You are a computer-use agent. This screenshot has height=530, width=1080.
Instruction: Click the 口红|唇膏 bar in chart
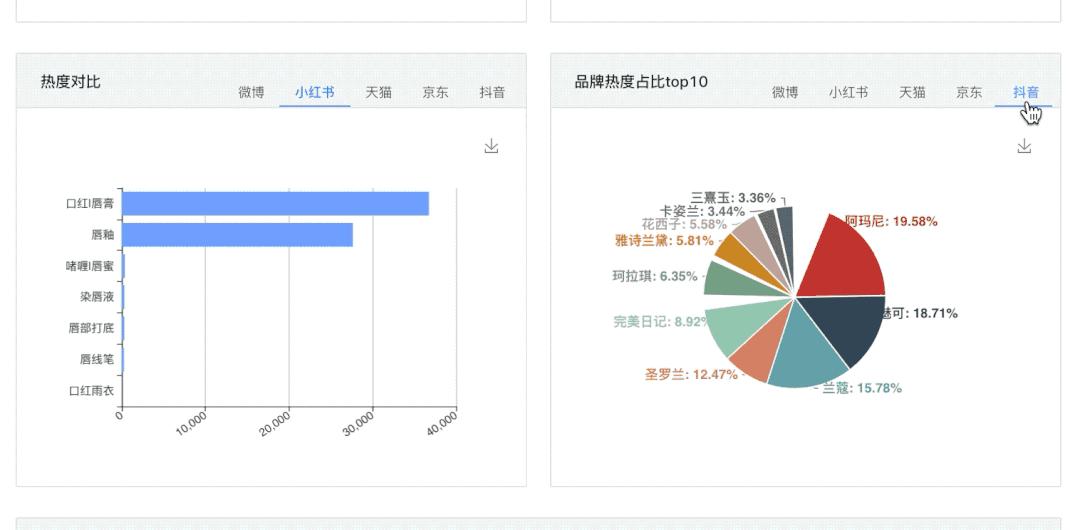pyautogui.click(x=276, y=204)
